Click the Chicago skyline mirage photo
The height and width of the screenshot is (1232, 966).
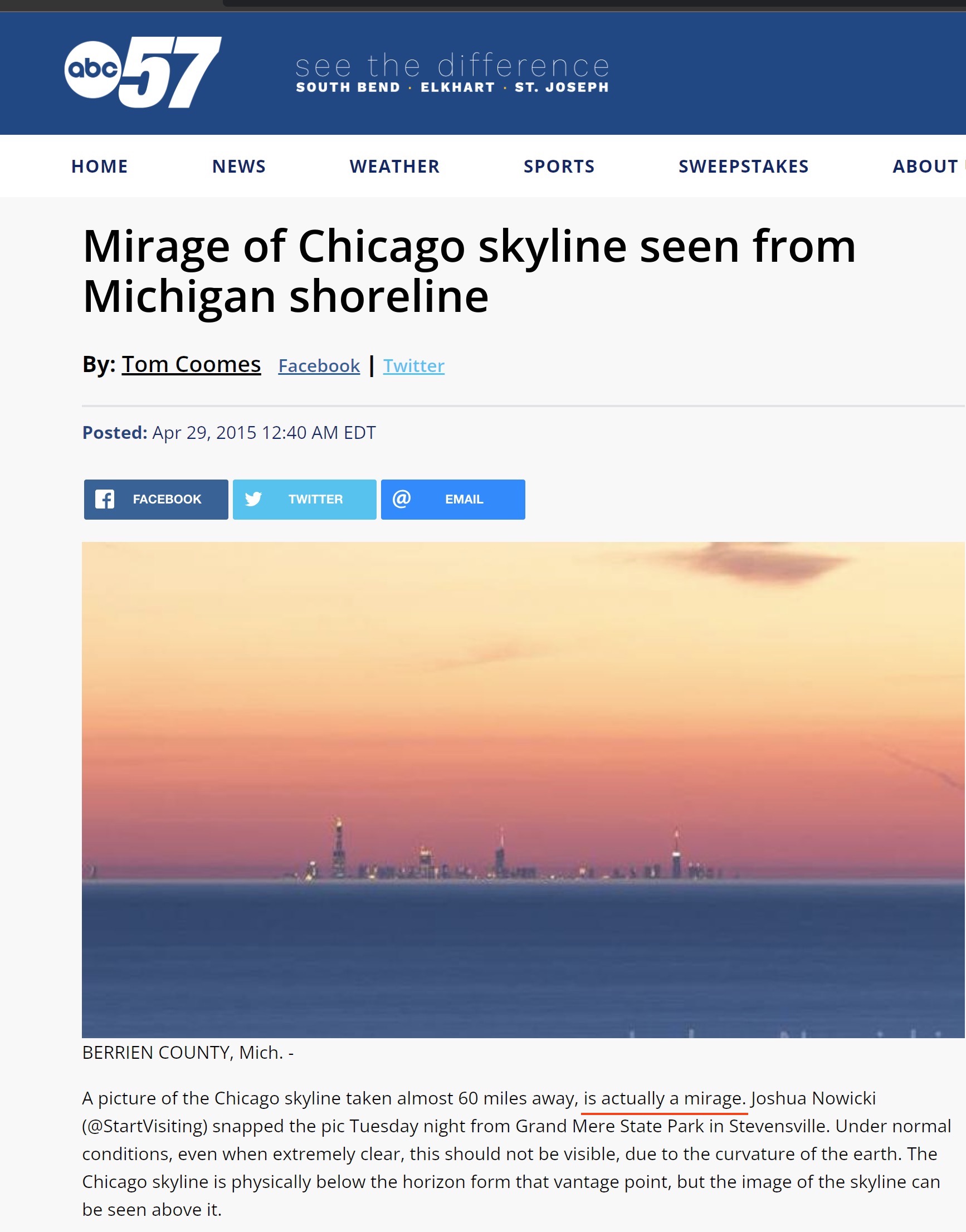point(523,790)
